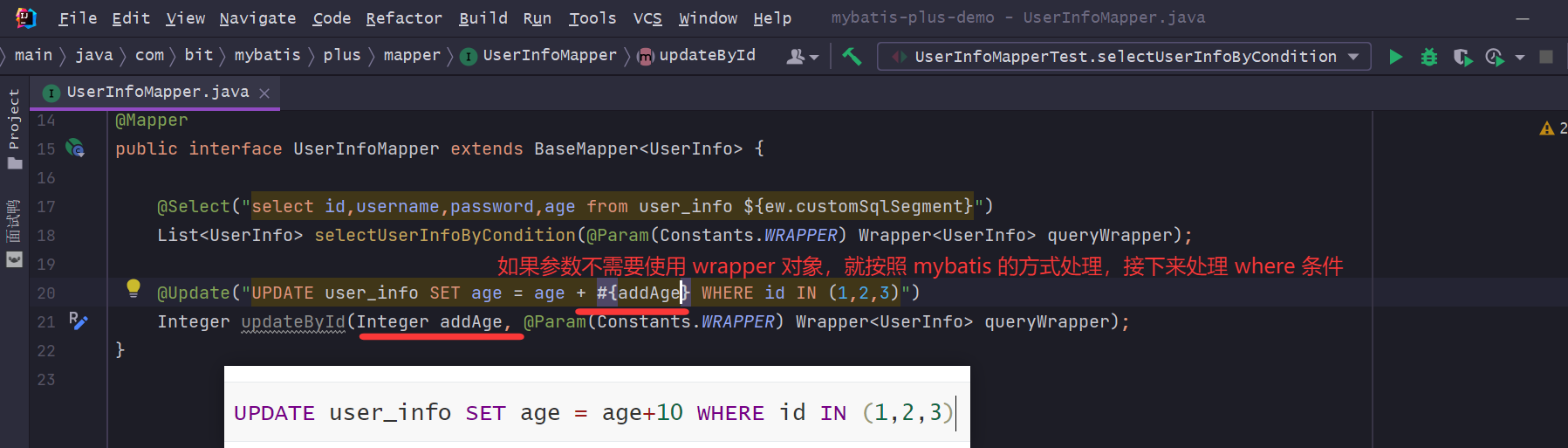Screen dimensions: 1568x448
Task: Click the updateById breadcrumb
Action: point(696,55)
